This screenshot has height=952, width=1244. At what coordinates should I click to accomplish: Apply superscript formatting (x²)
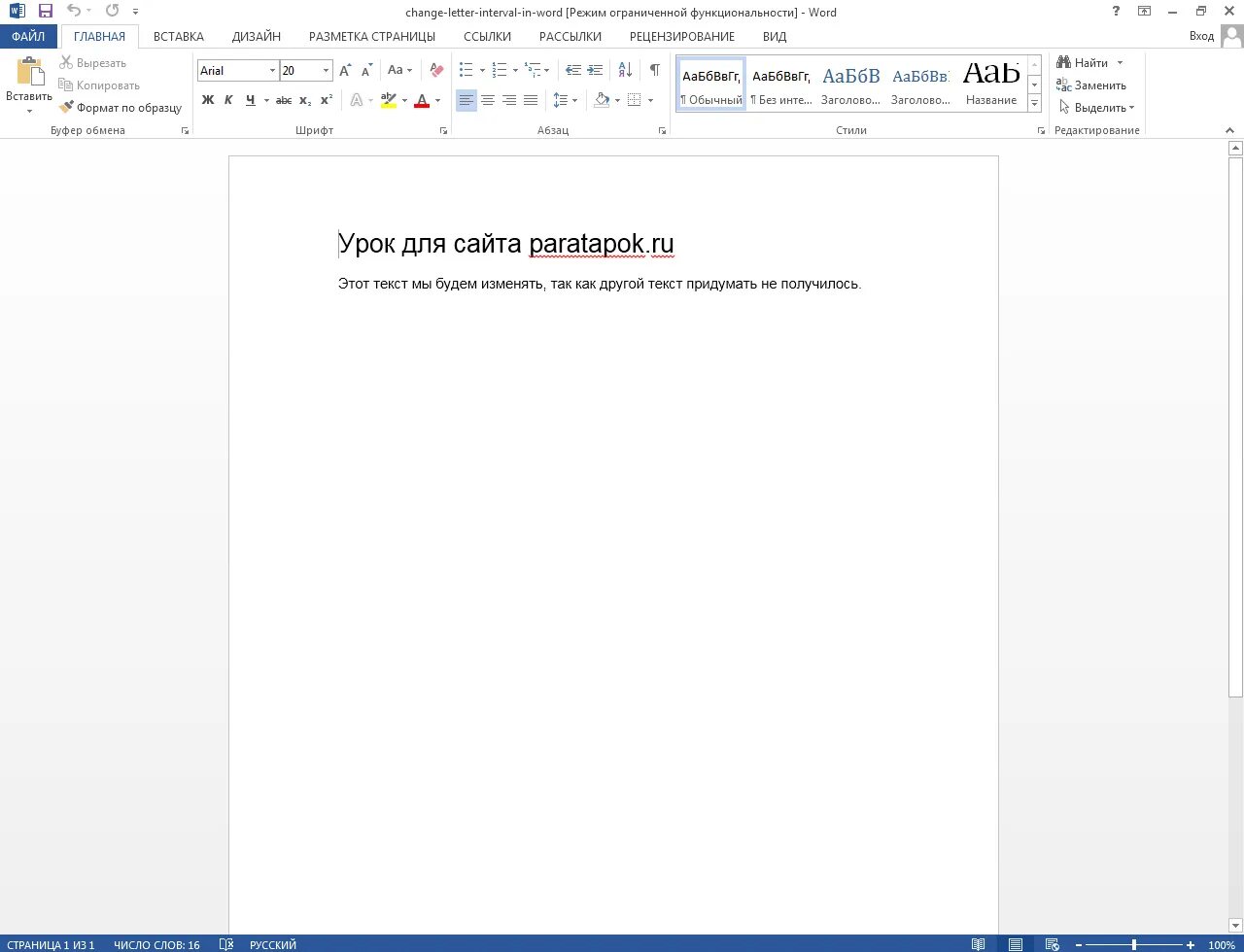(327, 100)
